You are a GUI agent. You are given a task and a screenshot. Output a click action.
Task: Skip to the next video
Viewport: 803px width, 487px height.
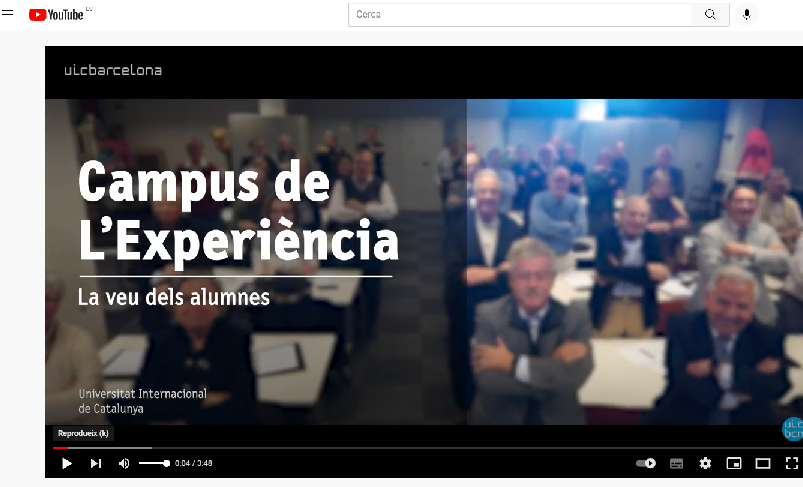pos(96,463)
